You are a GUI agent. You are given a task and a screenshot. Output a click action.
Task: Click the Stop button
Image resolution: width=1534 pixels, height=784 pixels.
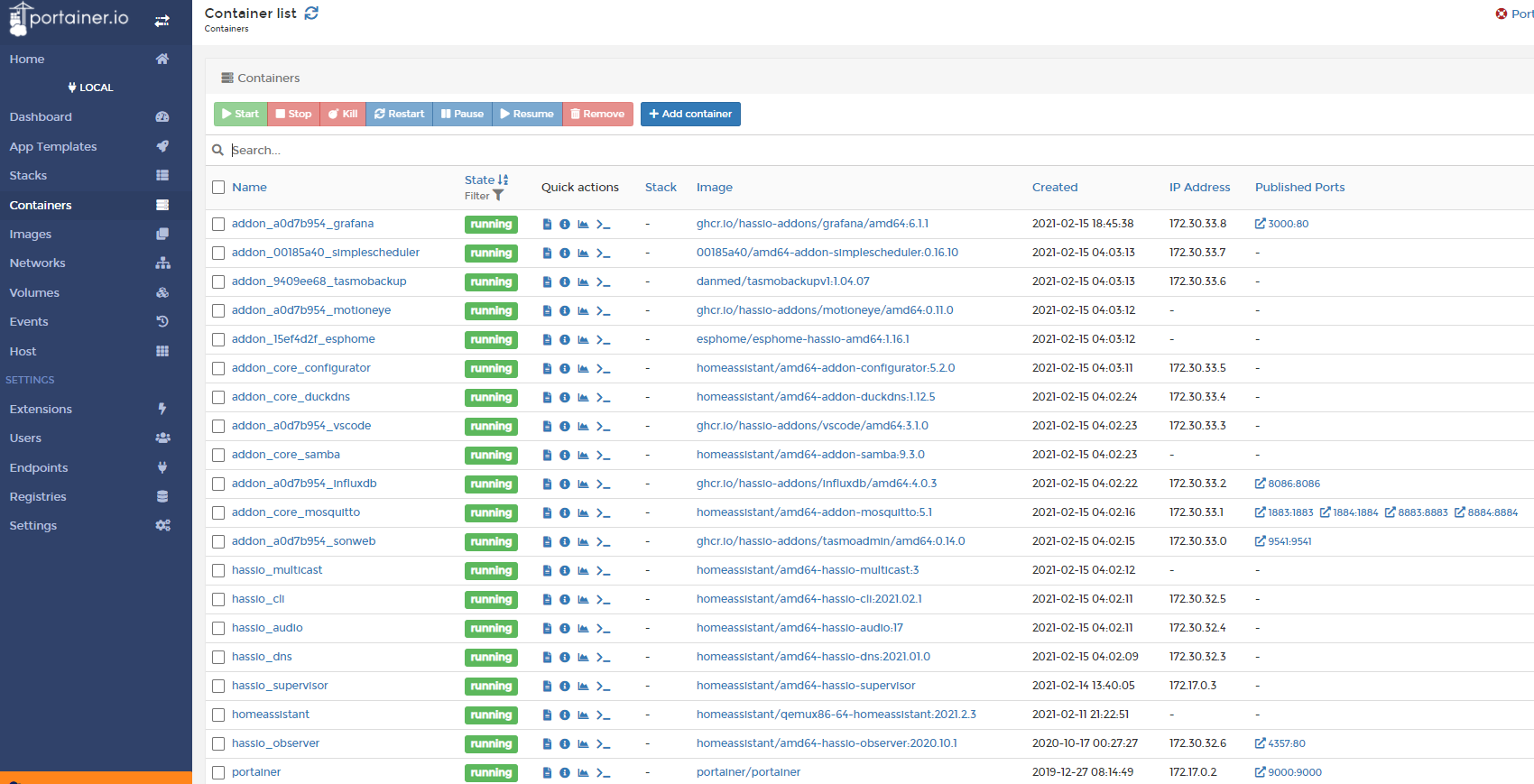pyautogui.click(x=293, y=114)
